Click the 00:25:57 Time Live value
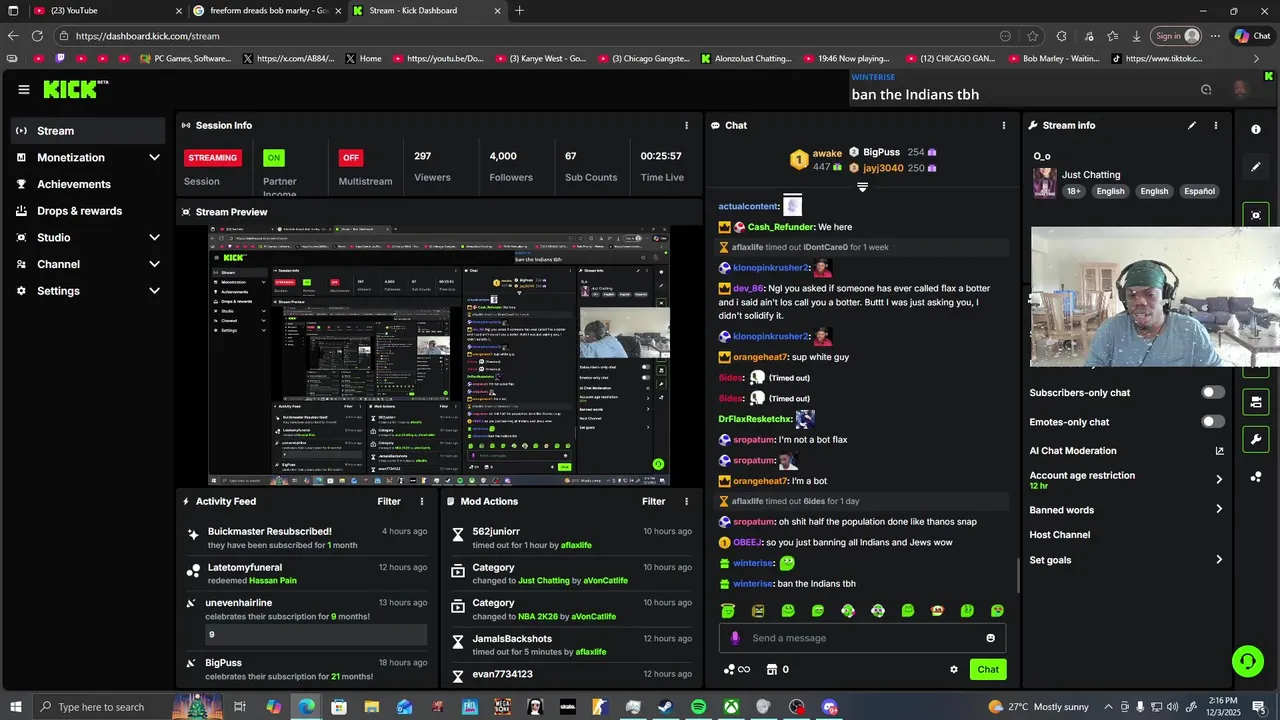 click(661, 156)
